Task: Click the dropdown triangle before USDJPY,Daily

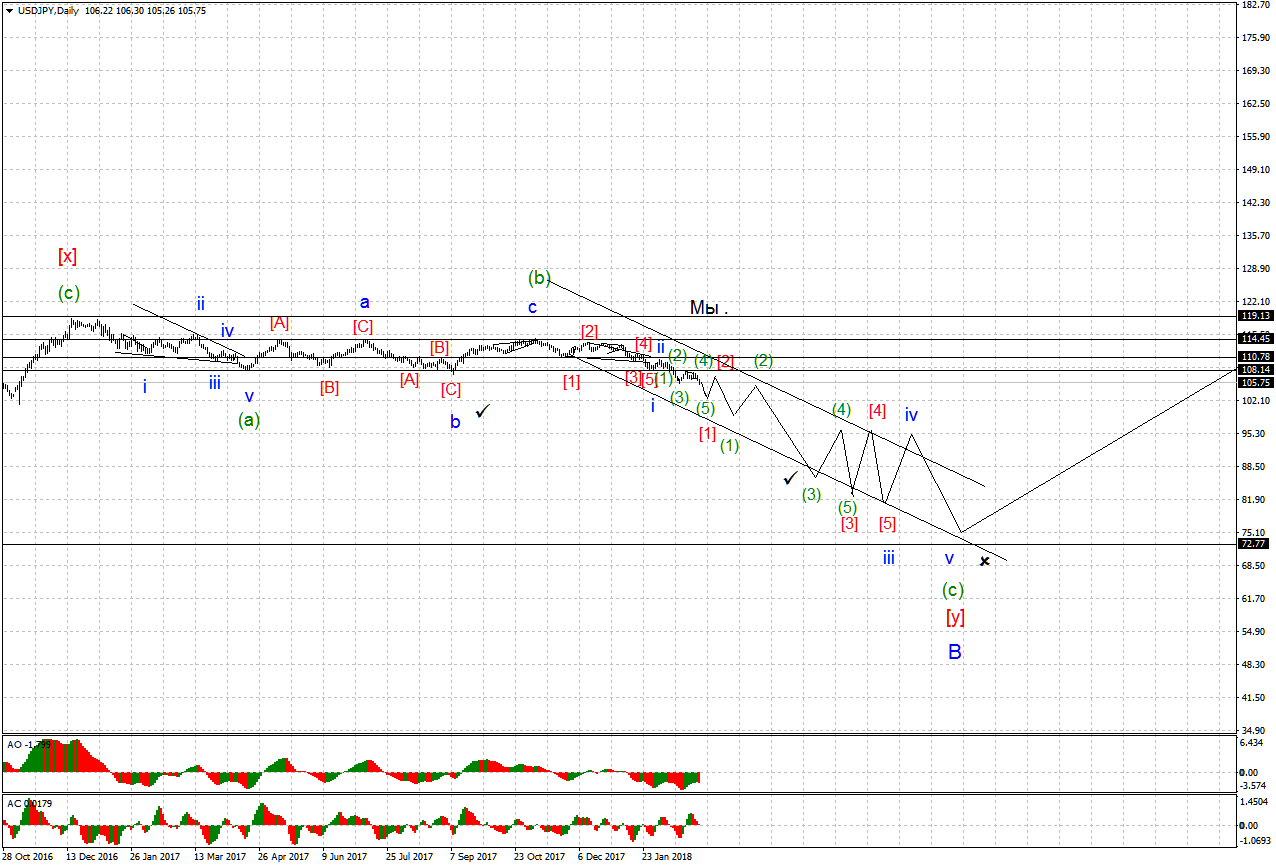Action: coord(9,9)
